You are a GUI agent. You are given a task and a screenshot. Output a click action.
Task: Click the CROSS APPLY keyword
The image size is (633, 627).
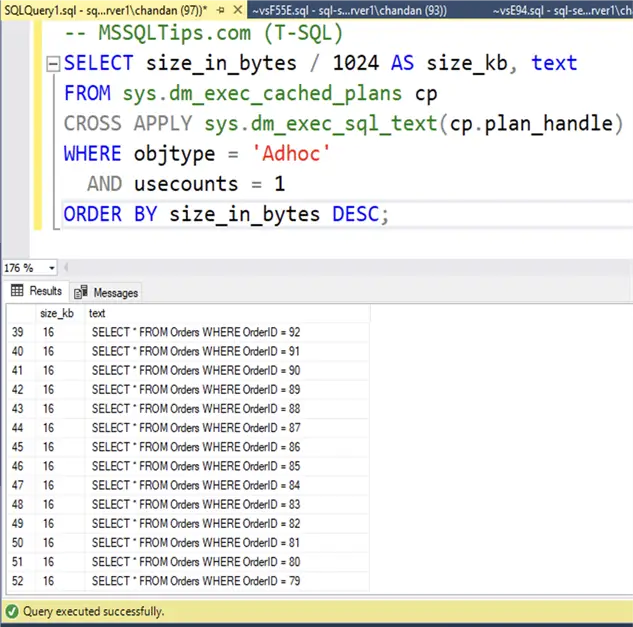[x=128, y=124]
